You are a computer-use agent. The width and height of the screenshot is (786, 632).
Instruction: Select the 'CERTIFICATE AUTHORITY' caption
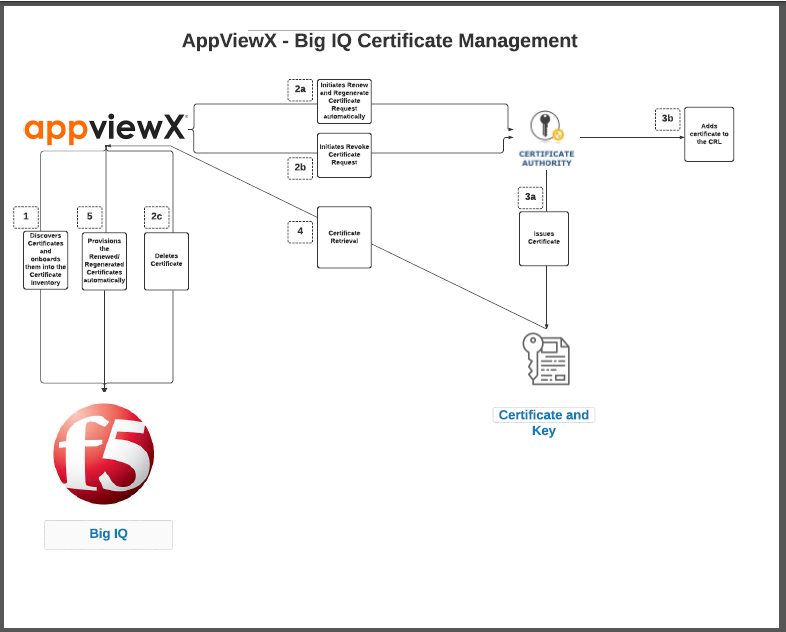(546, 158)
